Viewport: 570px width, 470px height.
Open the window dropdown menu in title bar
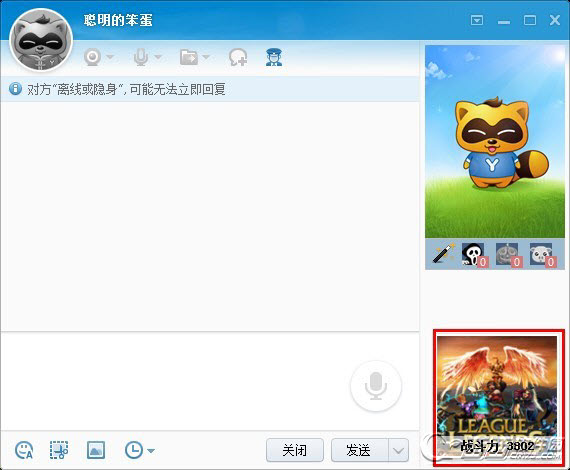click(477, 20)
